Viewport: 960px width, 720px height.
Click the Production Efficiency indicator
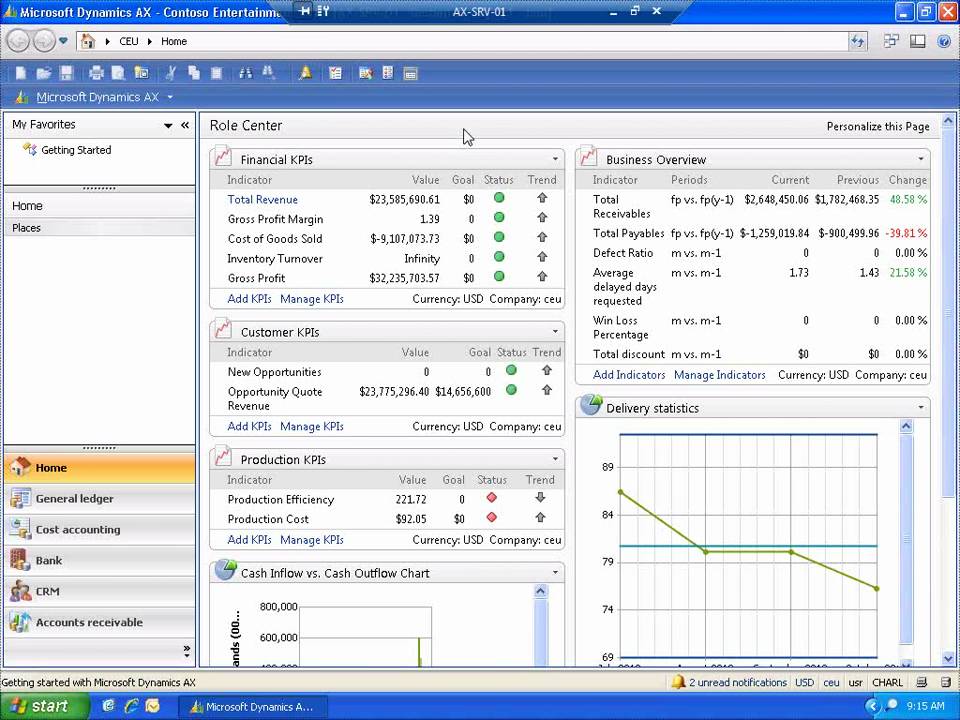point(280,500)
